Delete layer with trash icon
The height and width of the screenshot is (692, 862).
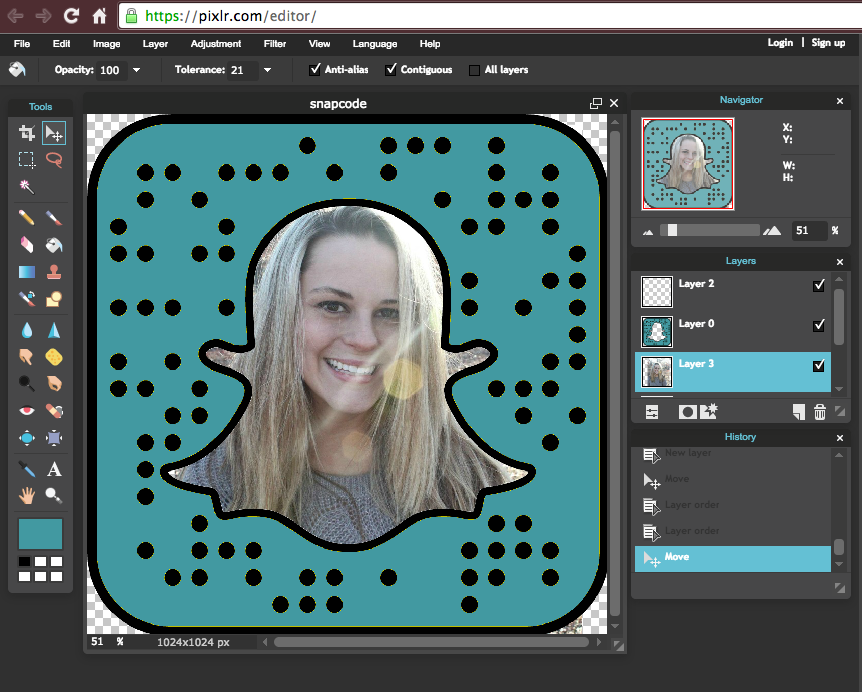coord(820,412)
